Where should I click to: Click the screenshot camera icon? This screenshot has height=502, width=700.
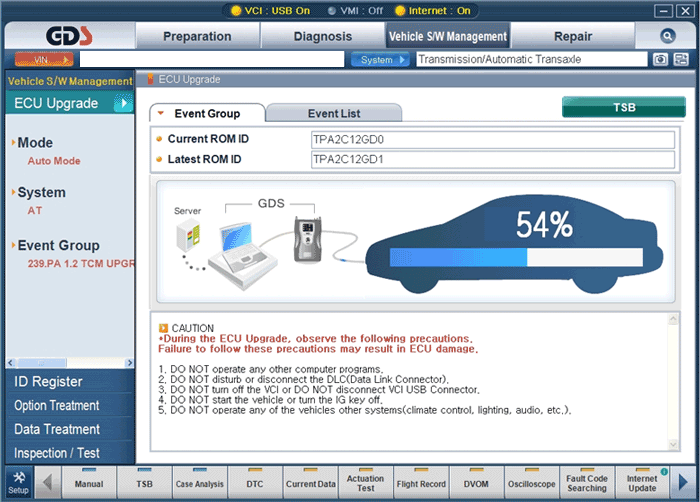click(x=660, y=59)
